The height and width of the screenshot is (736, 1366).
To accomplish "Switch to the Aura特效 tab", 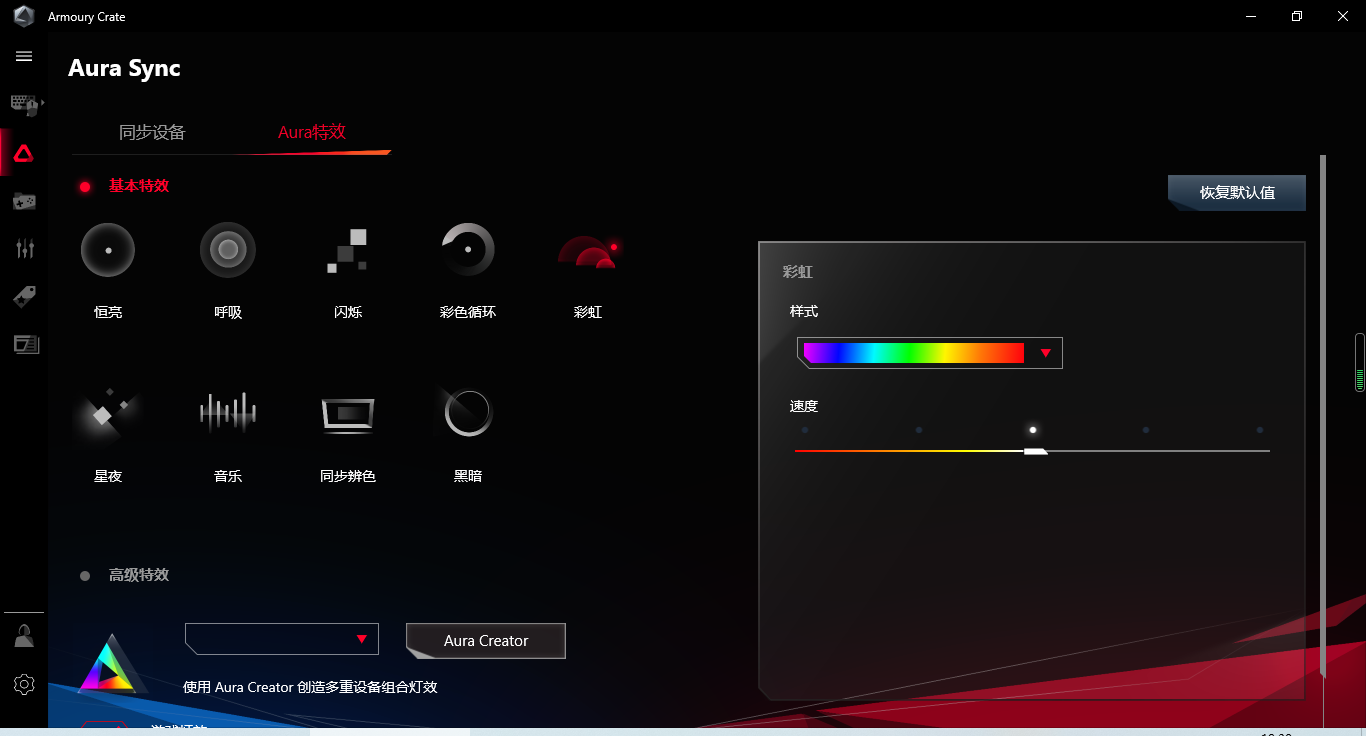I will (312, 132).
